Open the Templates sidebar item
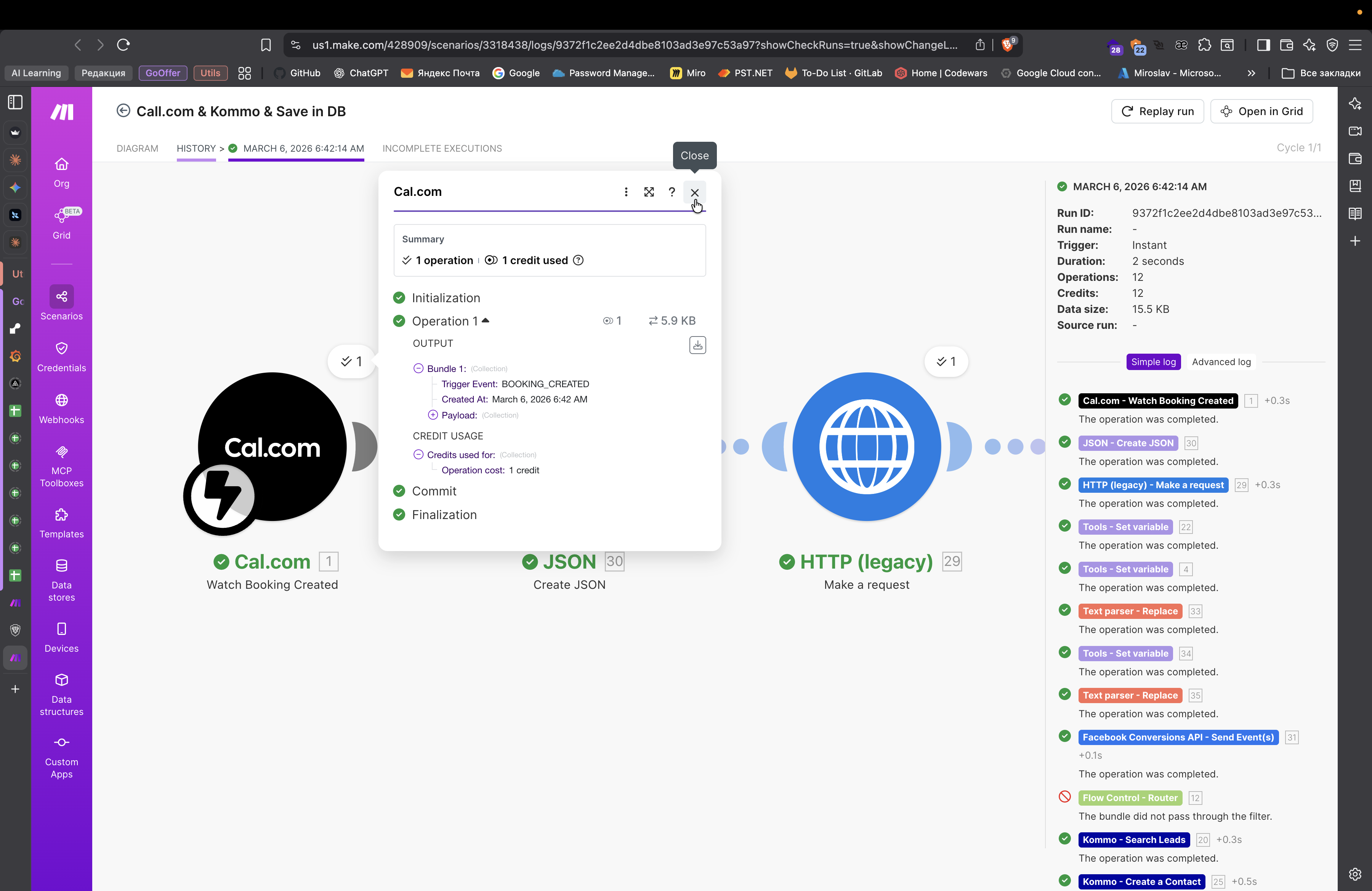 point(61,522)
